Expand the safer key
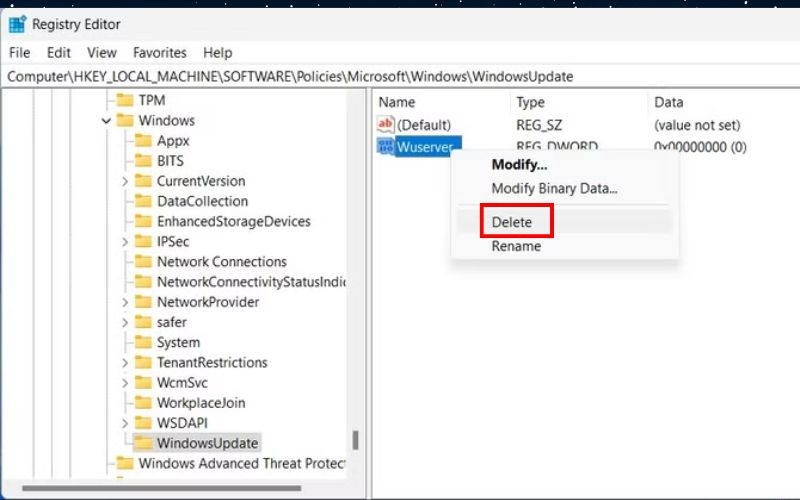 click(x=124, y=322)
